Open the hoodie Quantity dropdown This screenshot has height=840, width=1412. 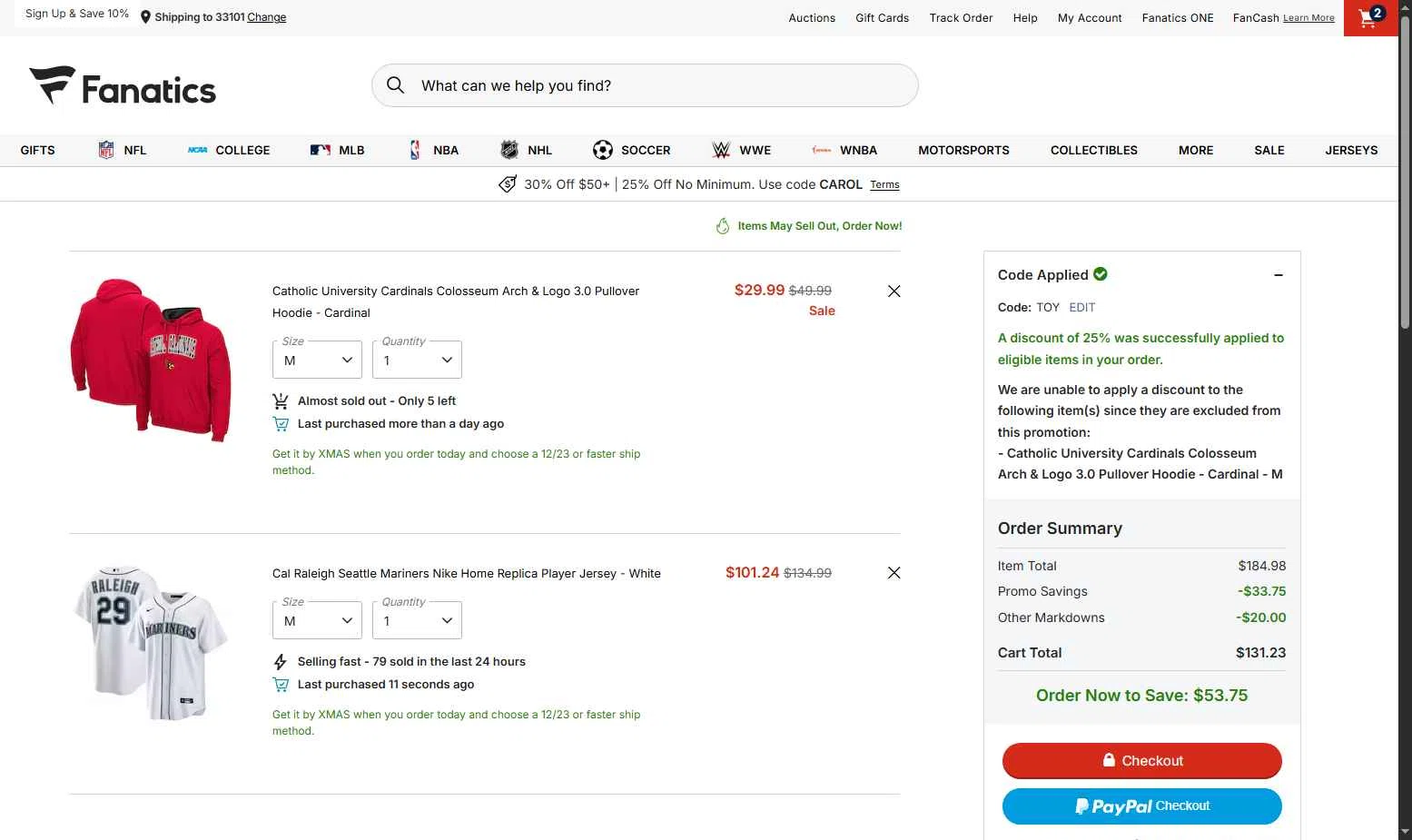click(417, 361)
